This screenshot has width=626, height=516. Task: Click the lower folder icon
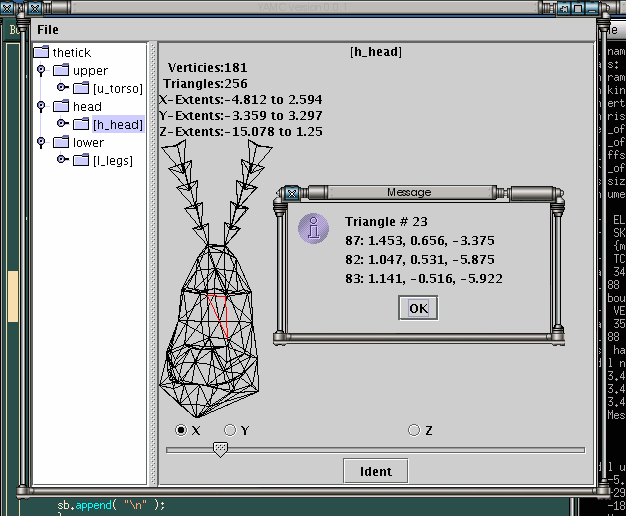click(61, 142)
